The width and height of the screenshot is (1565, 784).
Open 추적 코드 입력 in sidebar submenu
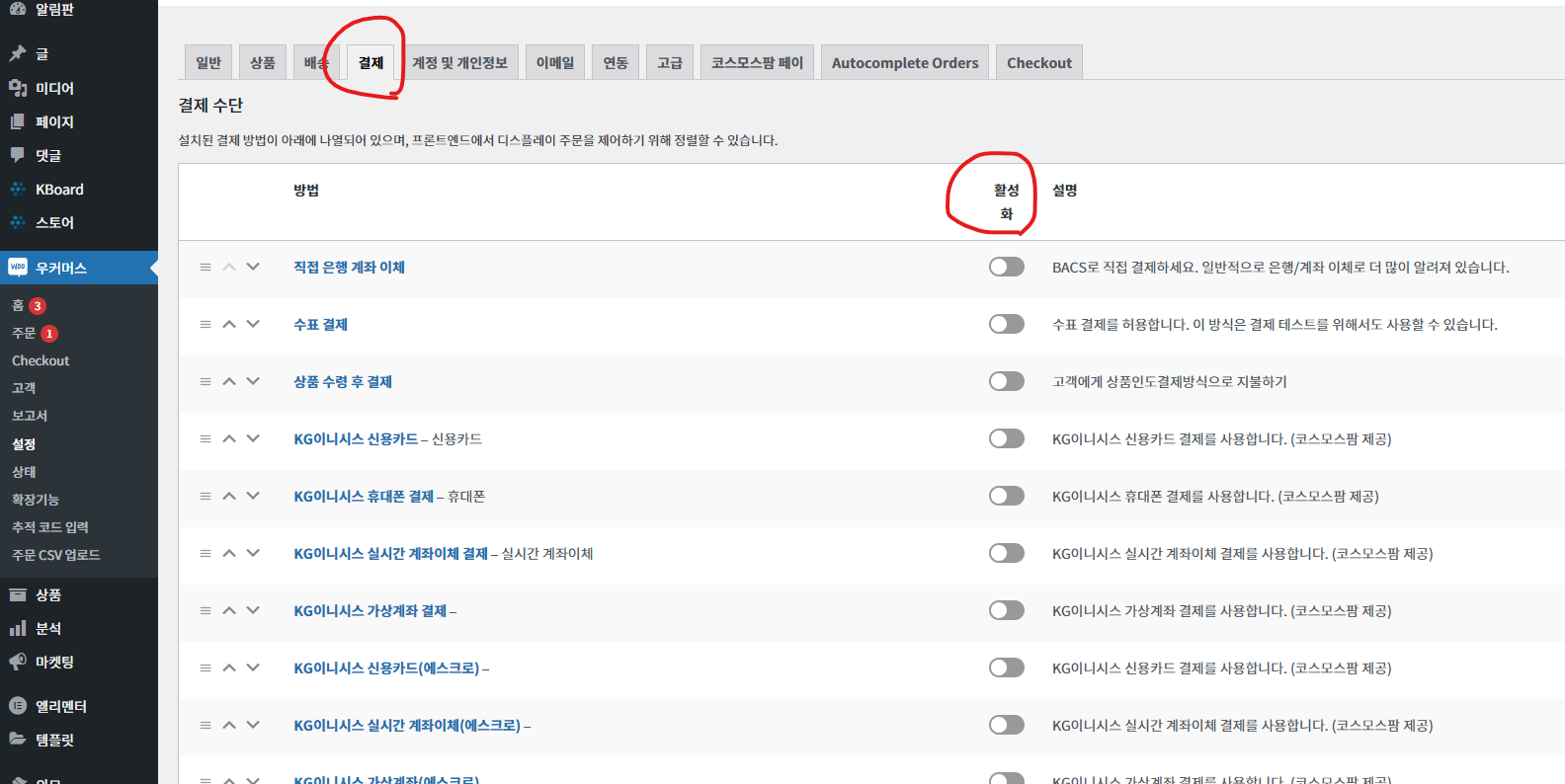50,527
